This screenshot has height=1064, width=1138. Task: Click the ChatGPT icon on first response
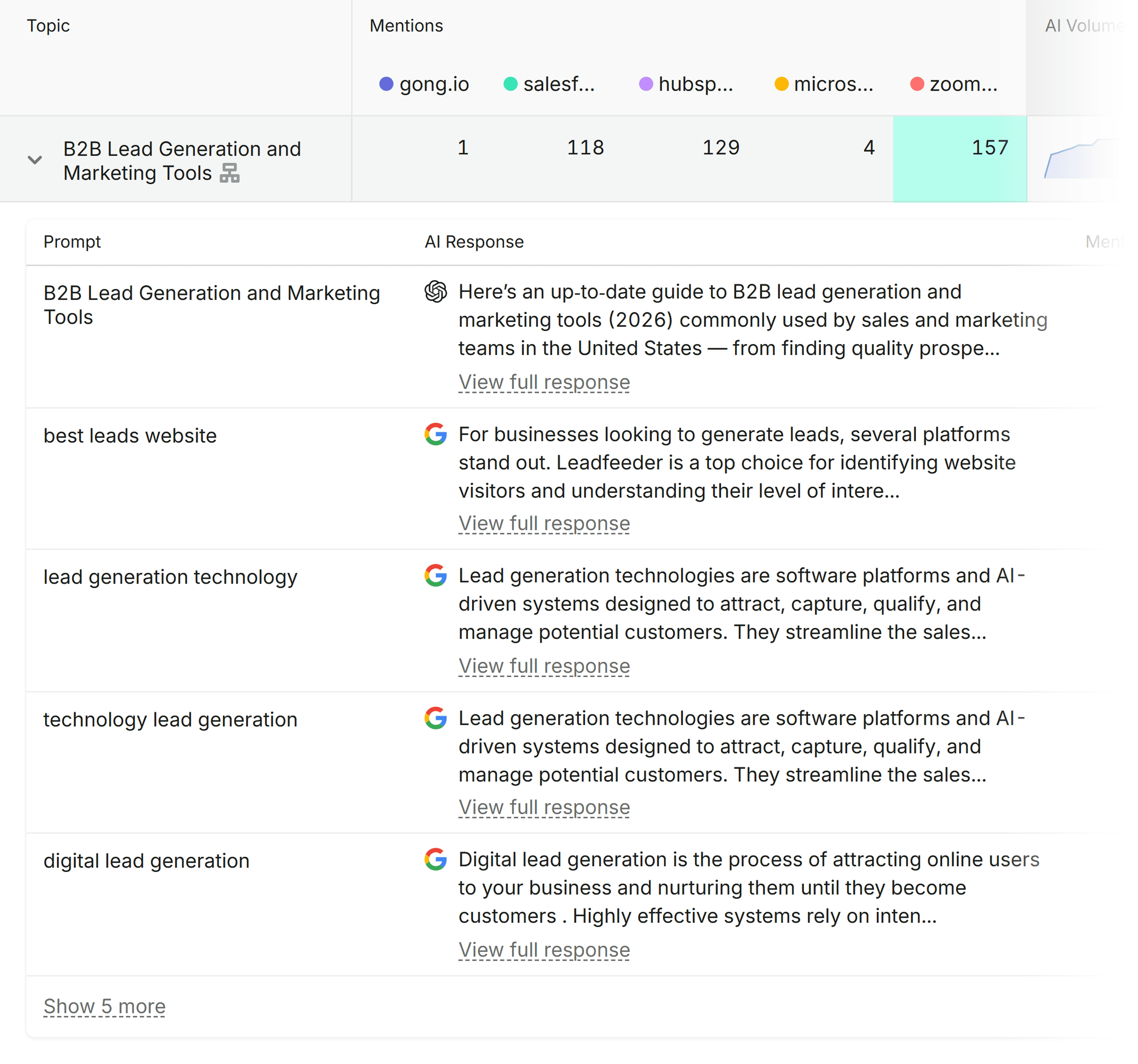436,291
